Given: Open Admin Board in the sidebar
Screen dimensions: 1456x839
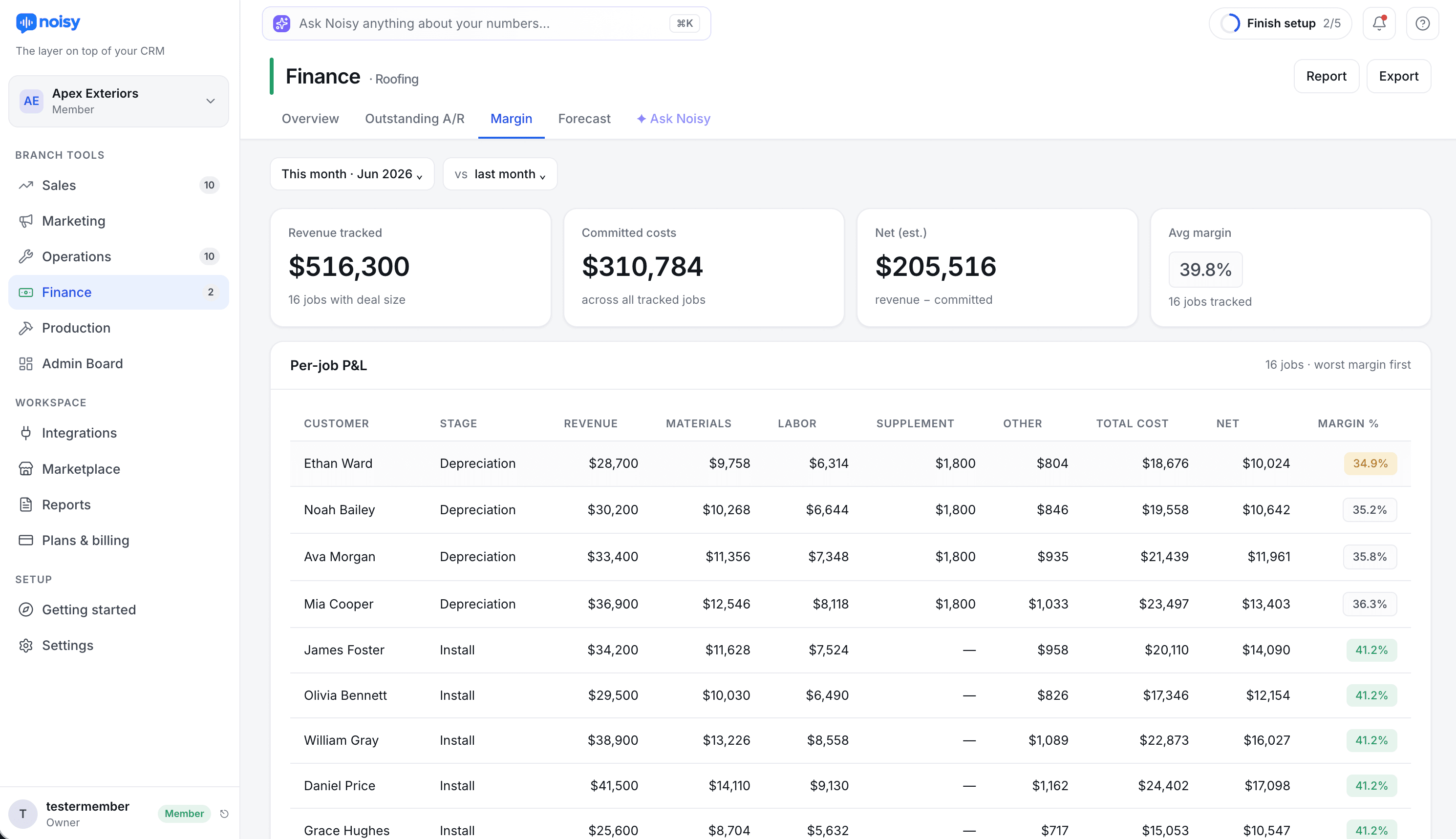Looking at the screenshot, I should 119,364.
